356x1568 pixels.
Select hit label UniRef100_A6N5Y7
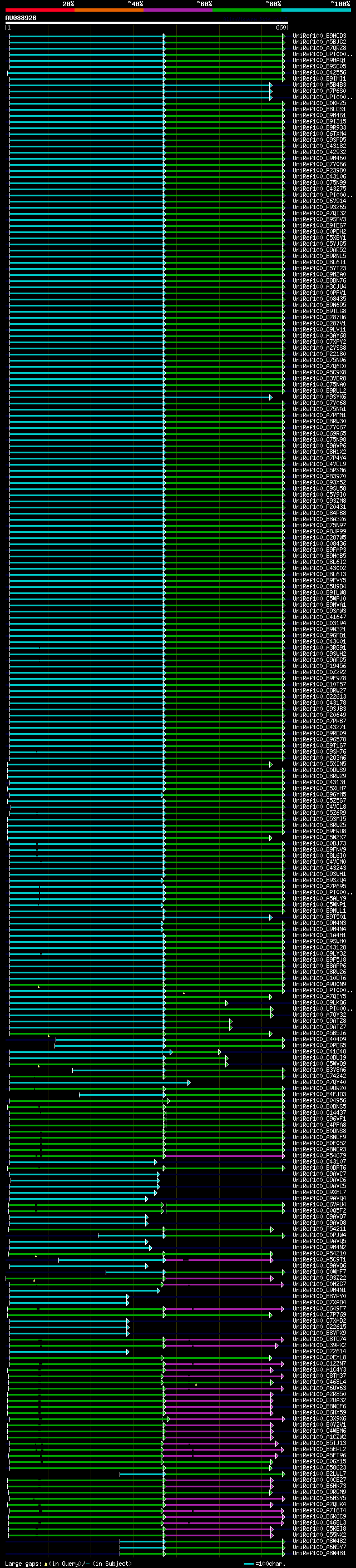(x=319, y=1547)
